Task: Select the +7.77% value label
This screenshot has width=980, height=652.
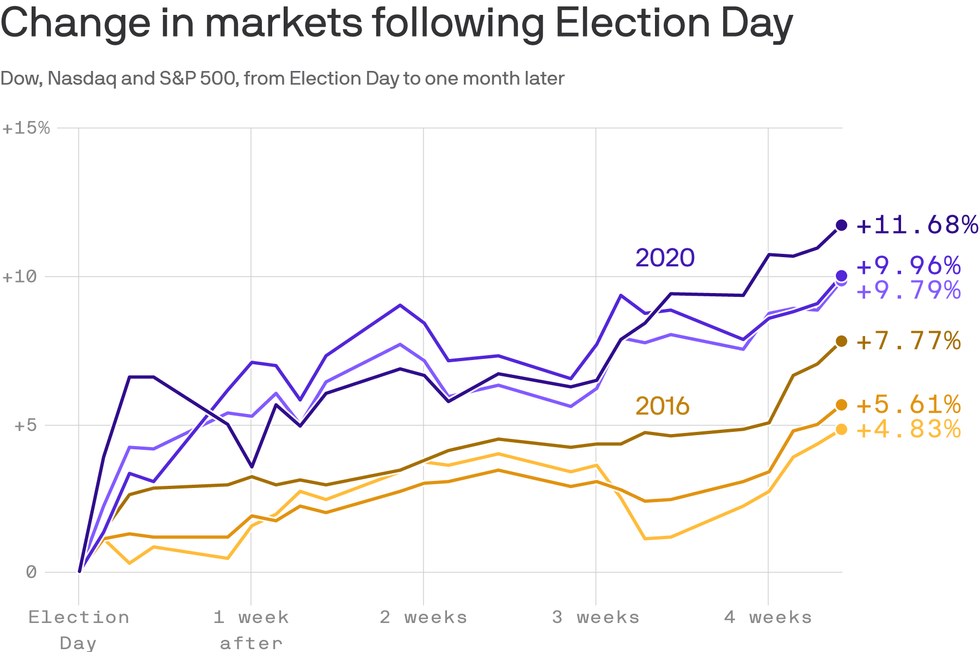Action: pyautogui.click(x=908, y=341)
